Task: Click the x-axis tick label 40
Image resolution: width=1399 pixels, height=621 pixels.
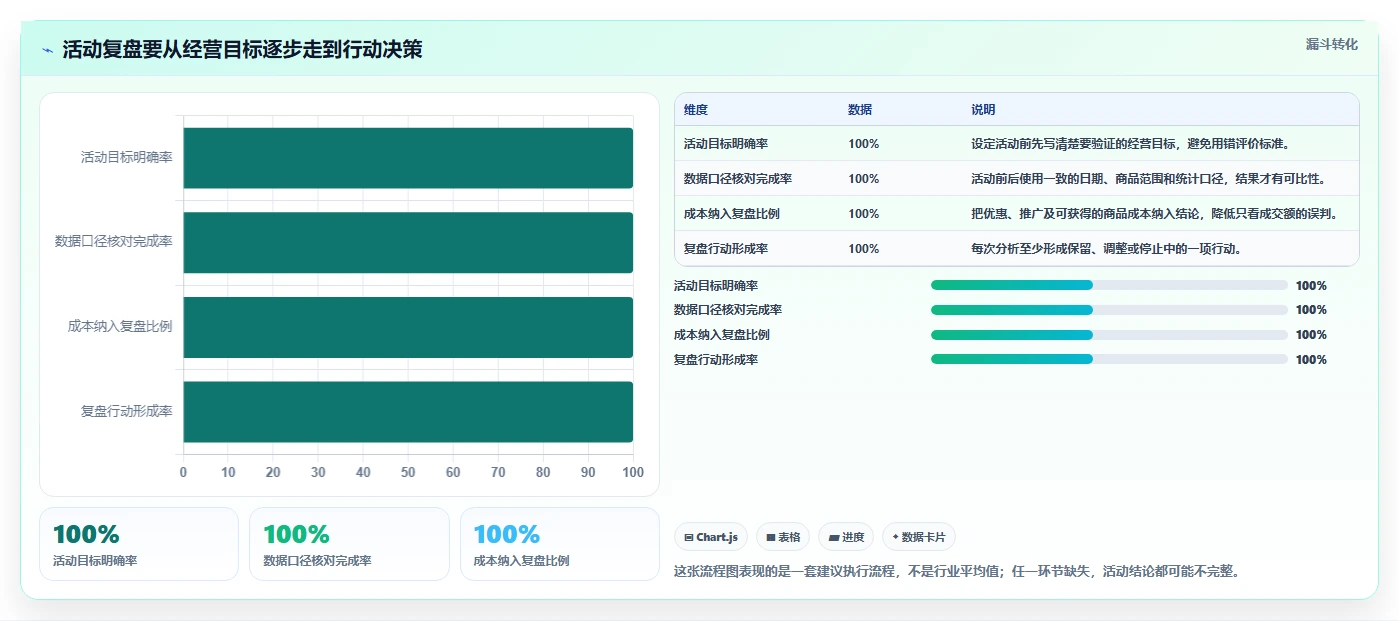Action: coord(363,472)
